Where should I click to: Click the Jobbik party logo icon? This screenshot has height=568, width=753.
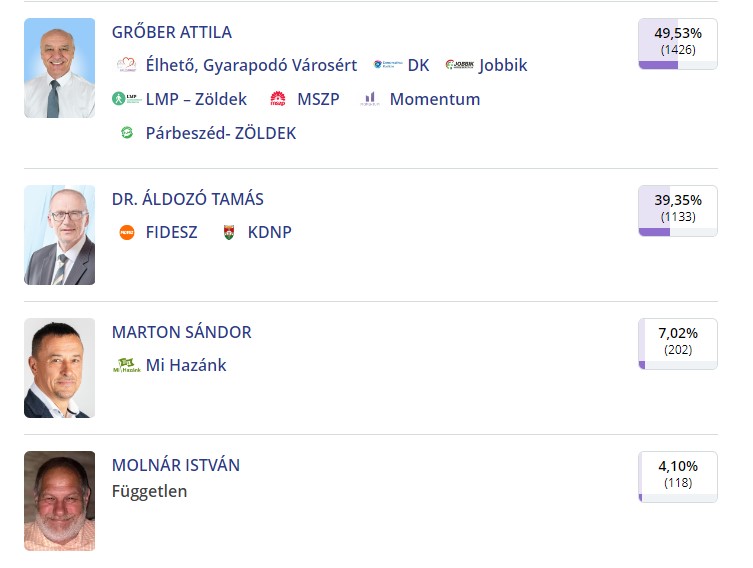pyautogui.click(x=460, y=65)
